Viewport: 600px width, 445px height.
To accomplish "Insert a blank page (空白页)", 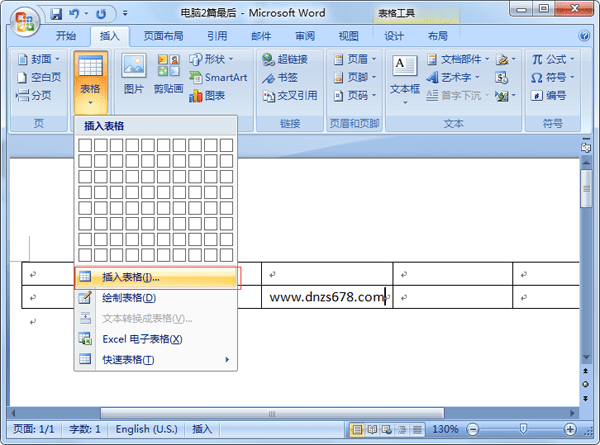I will [x=38, y=77].
